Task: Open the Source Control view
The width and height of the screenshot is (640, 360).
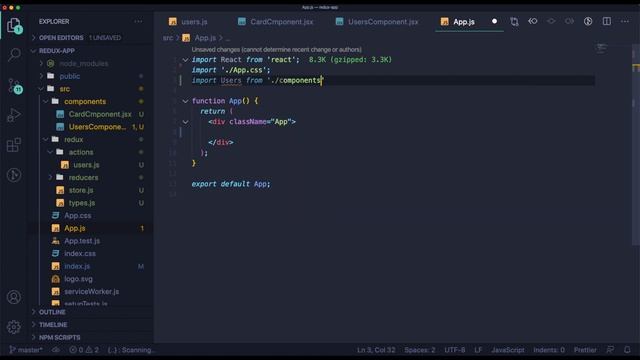Action: pos(15,86)
